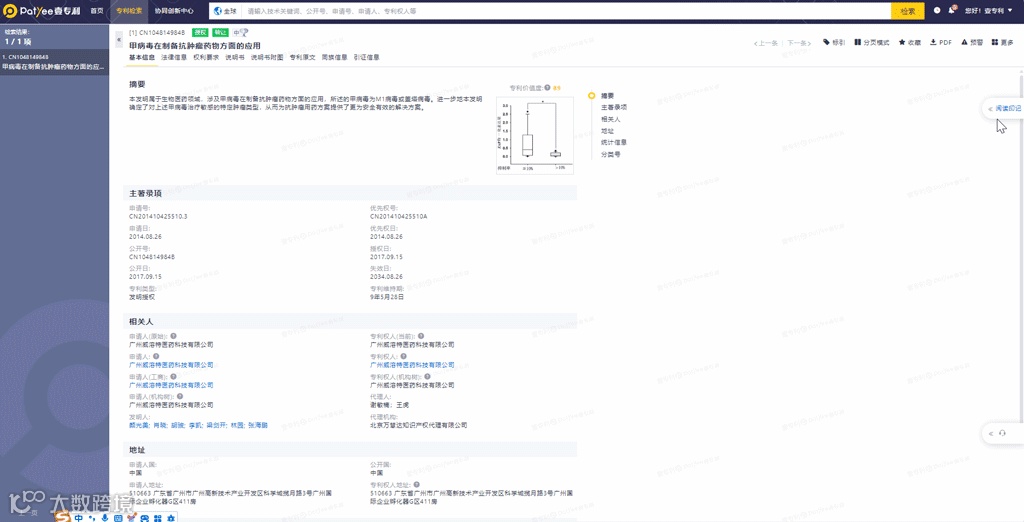Jump to 相关人 in the outline
Image resolution: width=1024 pixels, height=522 pixels.
click(611, 119)
